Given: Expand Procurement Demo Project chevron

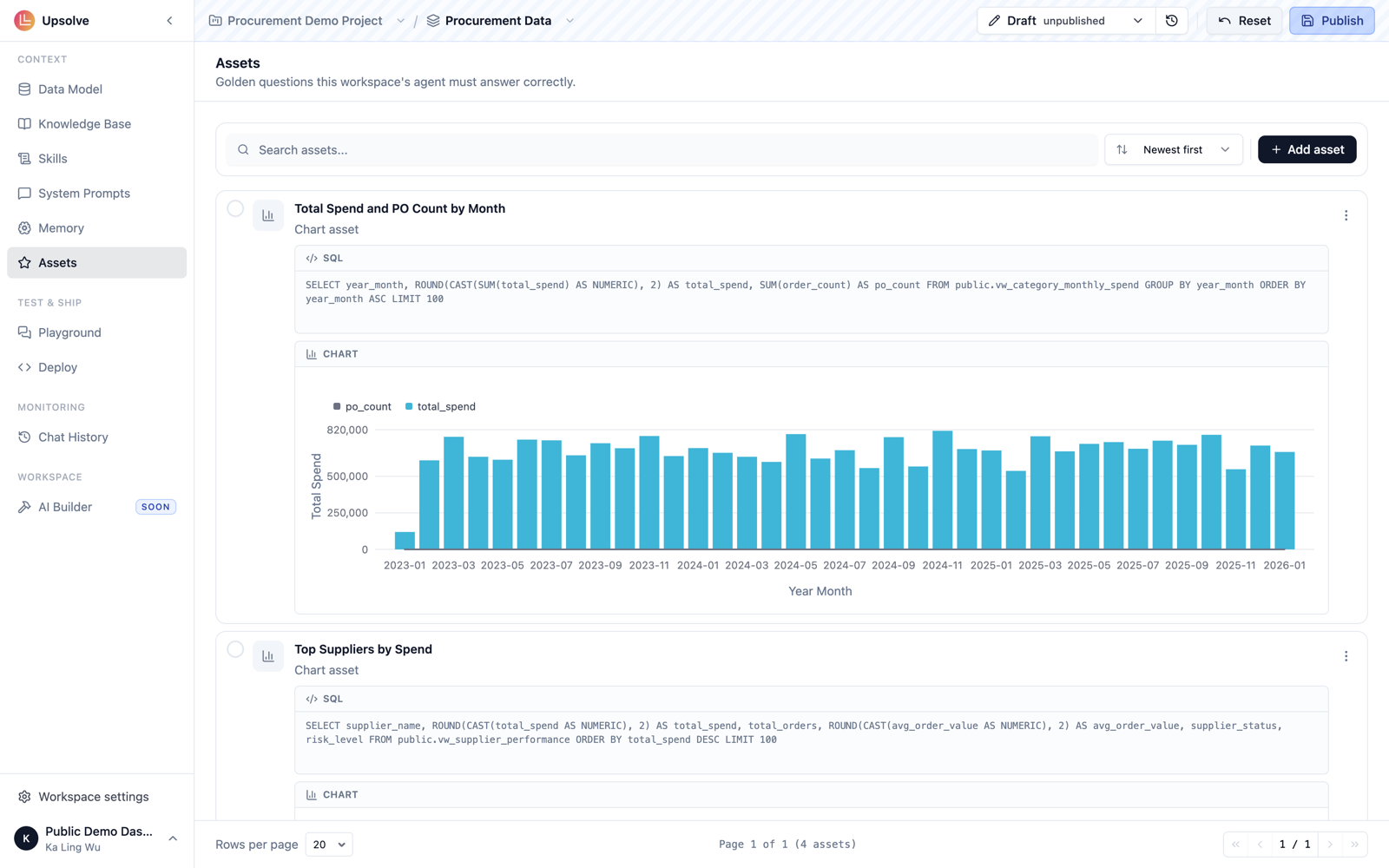Looking at the screenshot, I should tap(400, 21).
